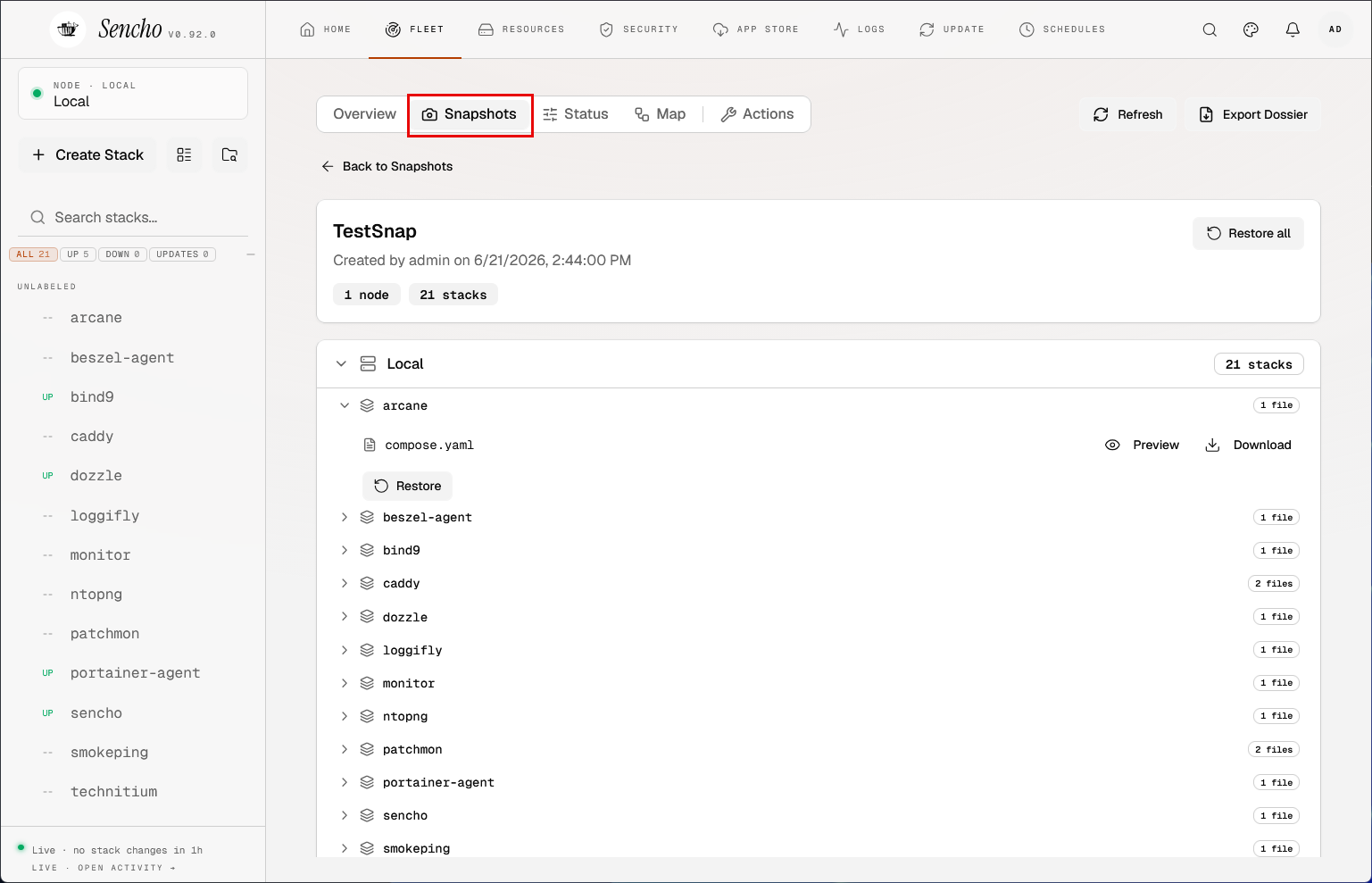Open the App Store nav item
The width and height of the screenshot is (1372, 883).
coord(755,29)
